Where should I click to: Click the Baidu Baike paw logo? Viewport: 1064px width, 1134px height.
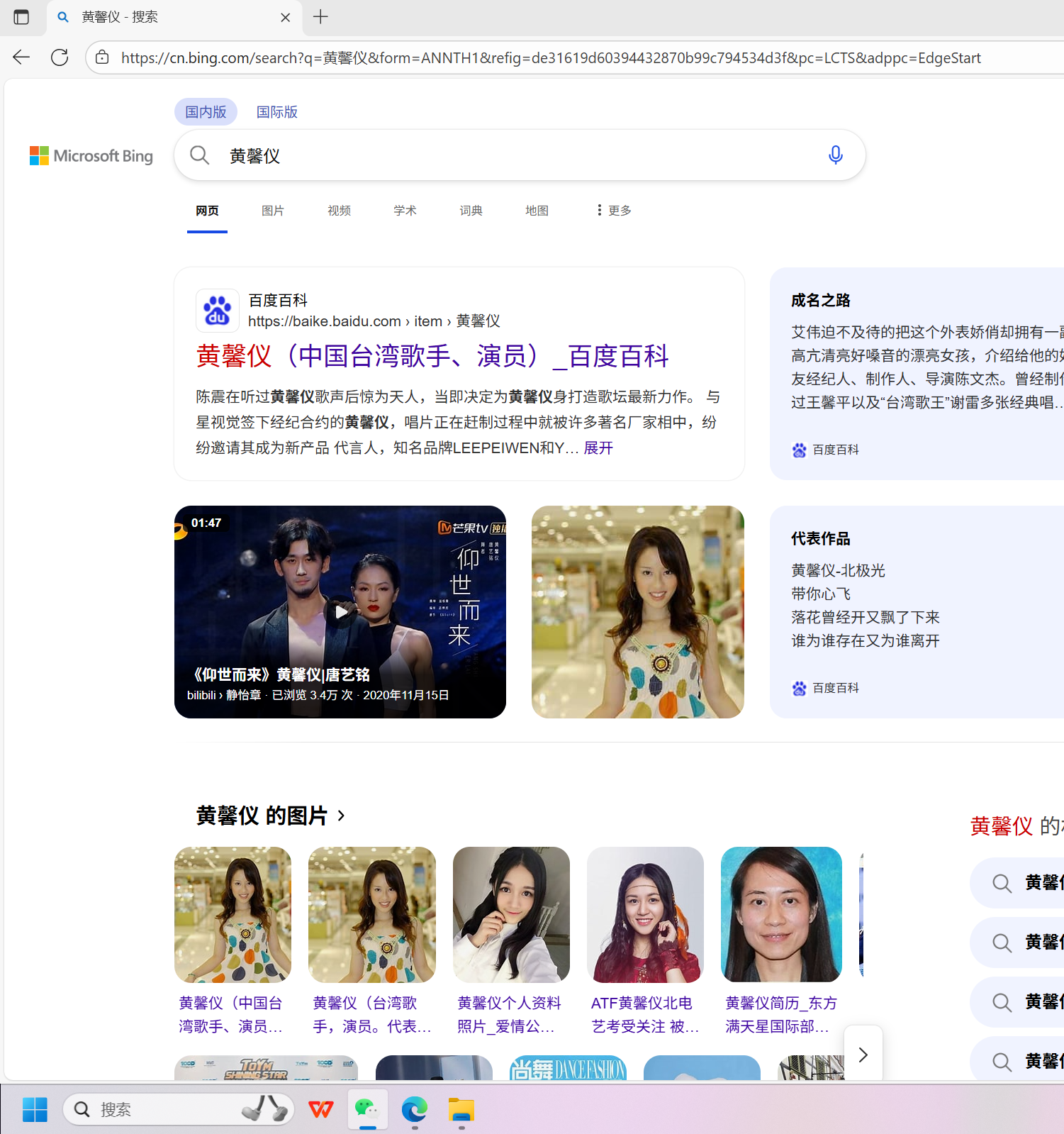click(x=218, y=311)
